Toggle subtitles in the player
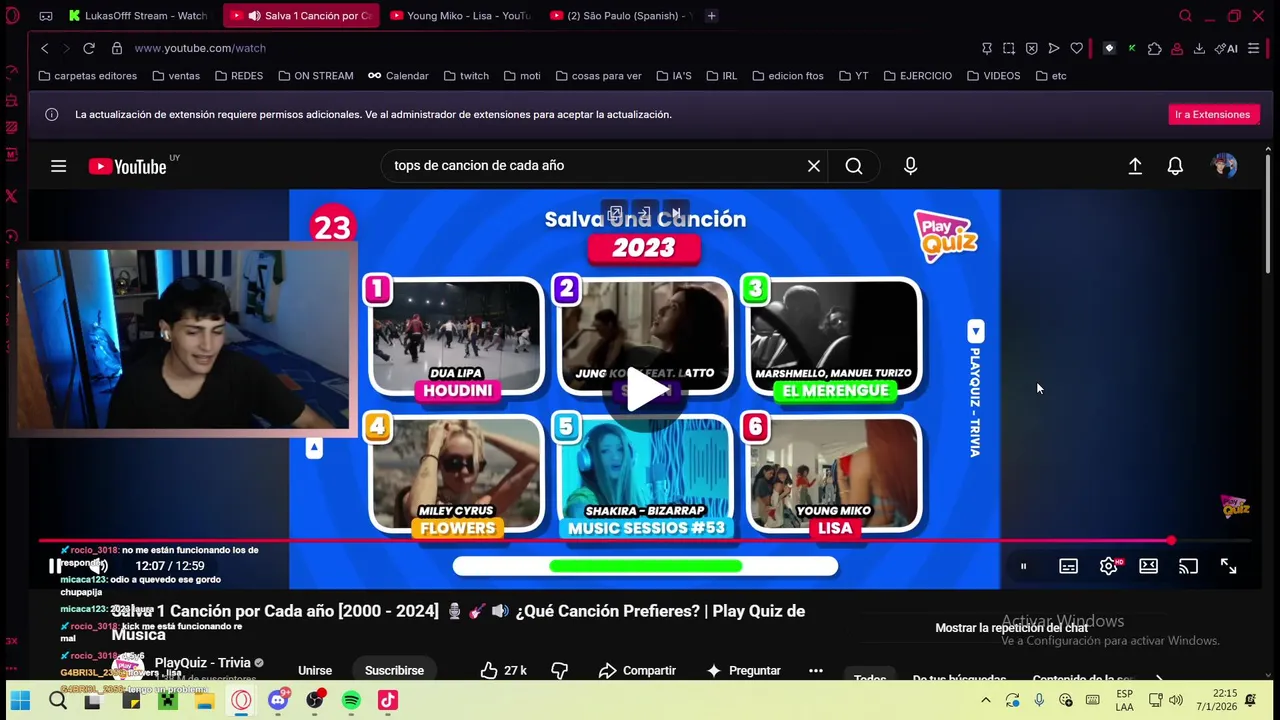This screenshot has width=1280, height=720. click(1068, 567)
